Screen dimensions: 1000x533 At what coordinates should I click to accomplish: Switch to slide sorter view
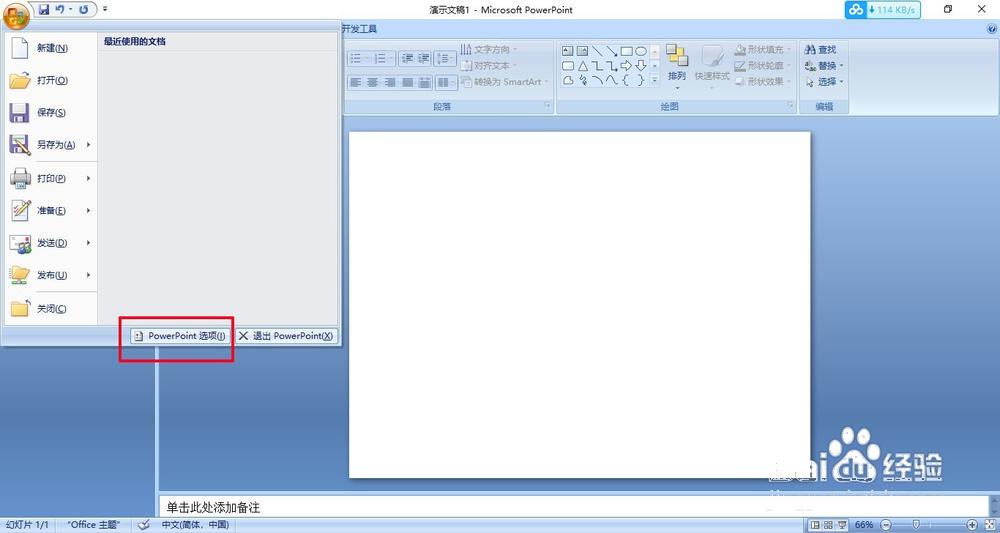coord(828,525)
